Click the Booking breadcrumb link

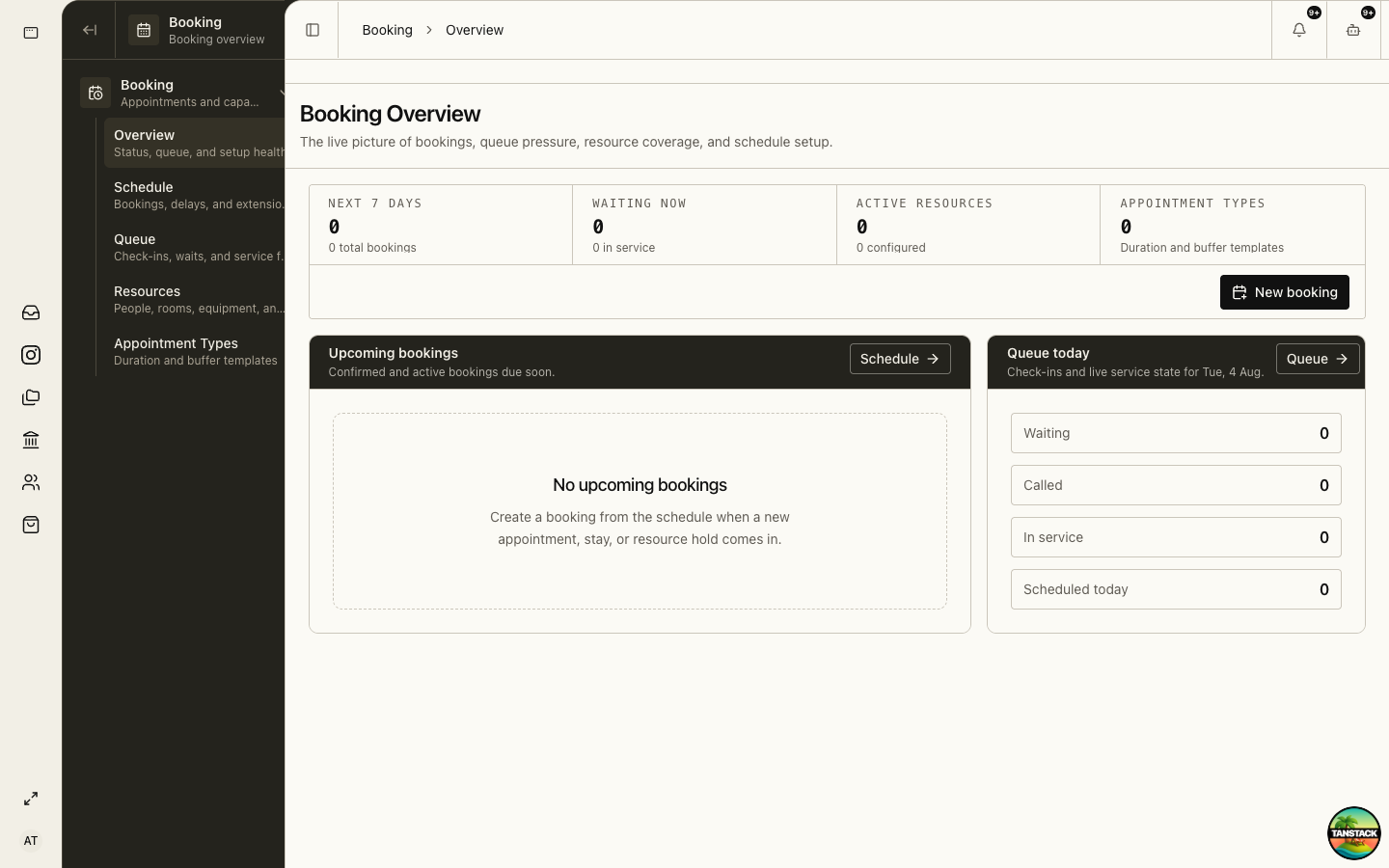coord(387,30)
